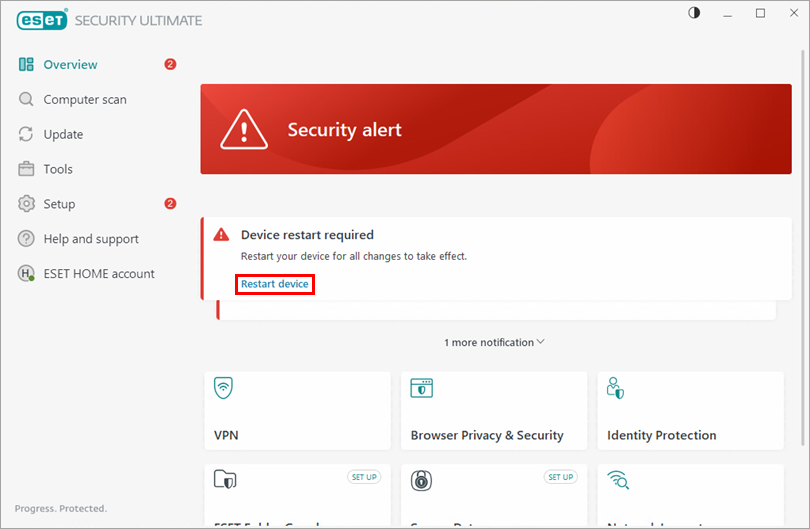This screenshot has width=810, height=529.
Task: Open ESET HOME account icon
Action: tap(26, 274)
